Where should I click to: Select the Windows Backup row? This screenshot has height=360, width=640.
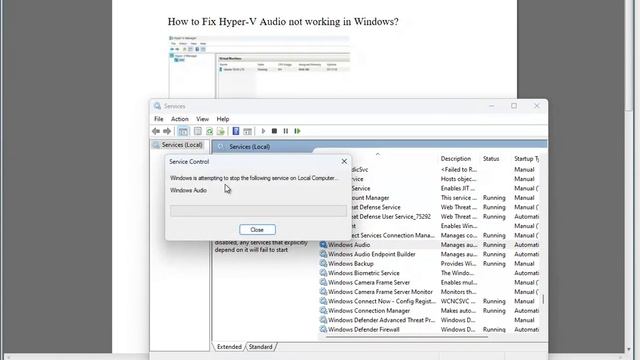[429, 263]
